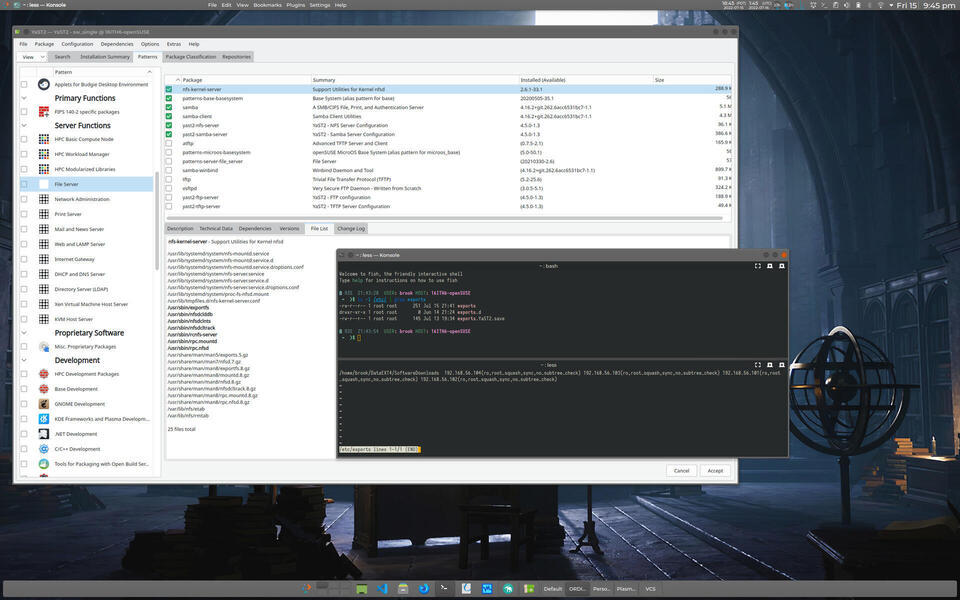This screenshot has height=600, width=960.
Task: Launch Firefox from the bottom dock
Action: pos(424,588)
